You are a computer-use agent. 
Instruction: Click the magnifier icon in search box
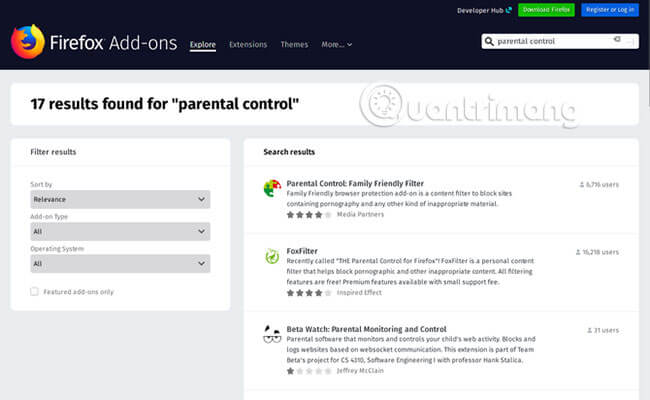(x=489, y=42)
